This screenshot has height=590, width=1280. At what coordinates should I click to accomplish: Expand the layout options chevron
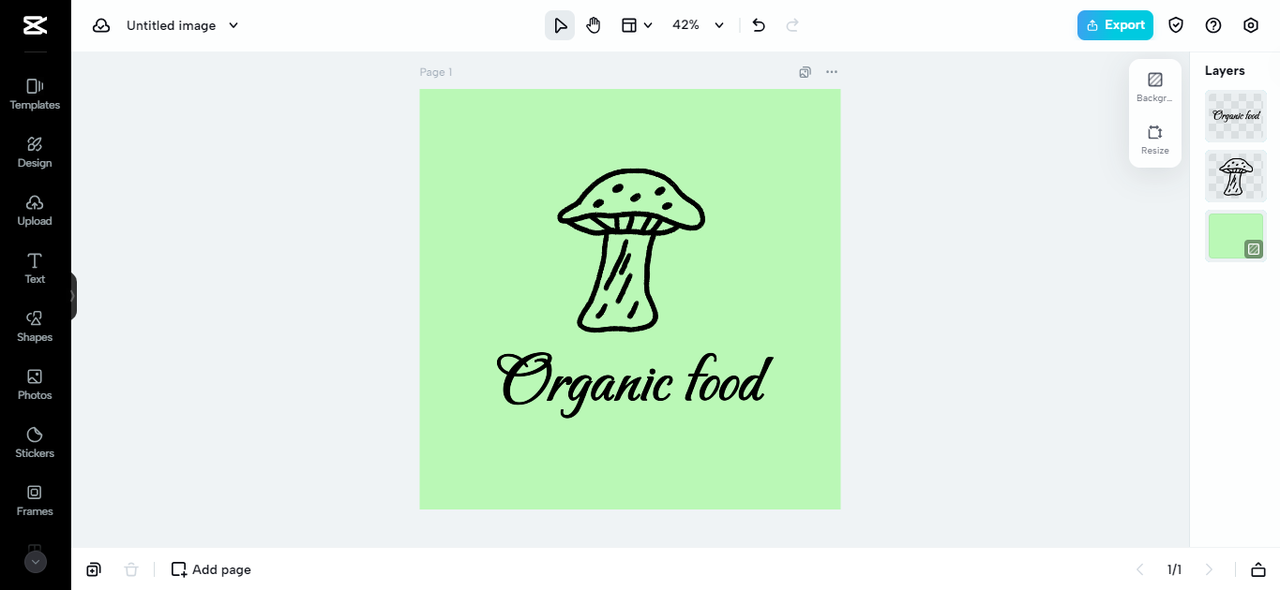[x=648, y=25]
